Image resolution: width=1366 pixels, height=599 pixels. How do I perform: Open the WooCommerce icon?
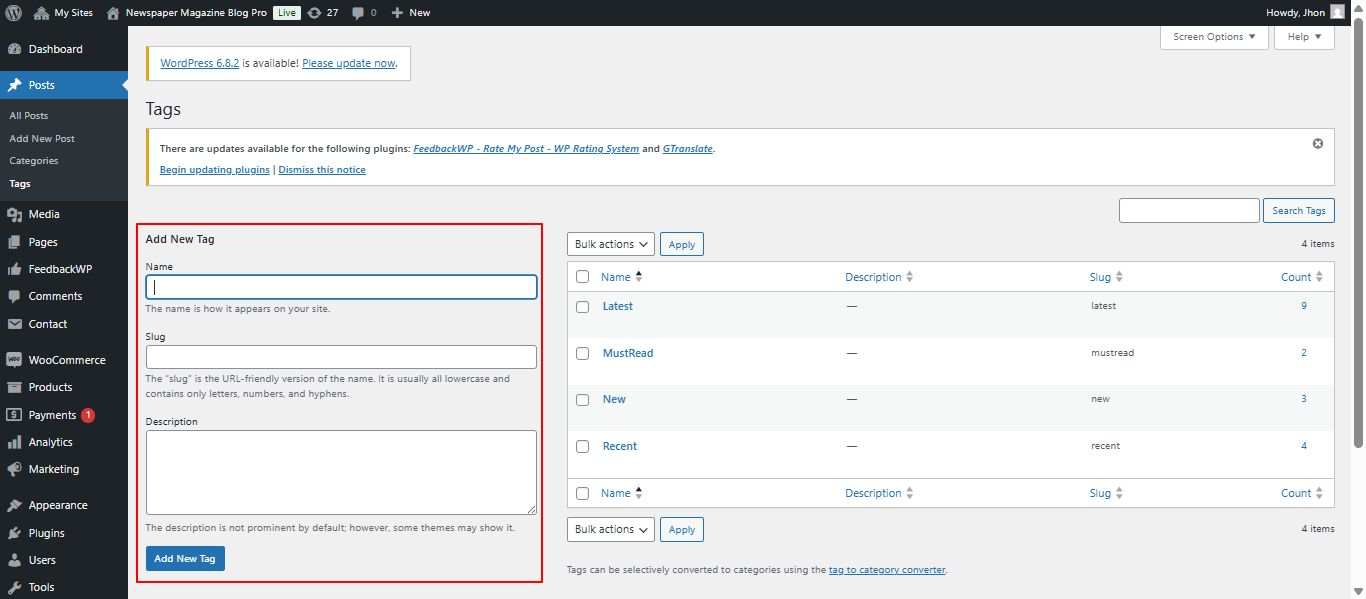click(x=15, y=360)
